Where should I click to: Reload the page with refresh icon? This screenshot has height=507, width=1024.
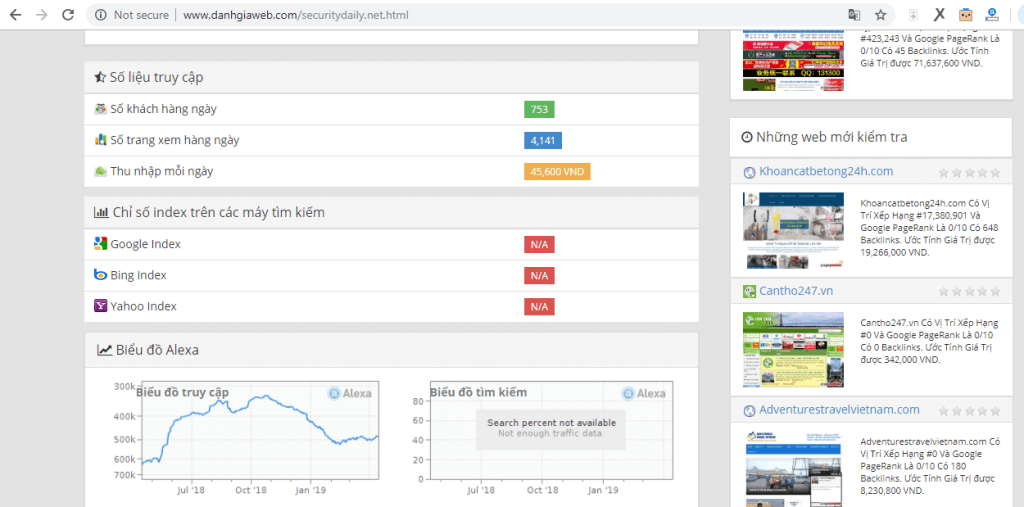tap(67, 14)
